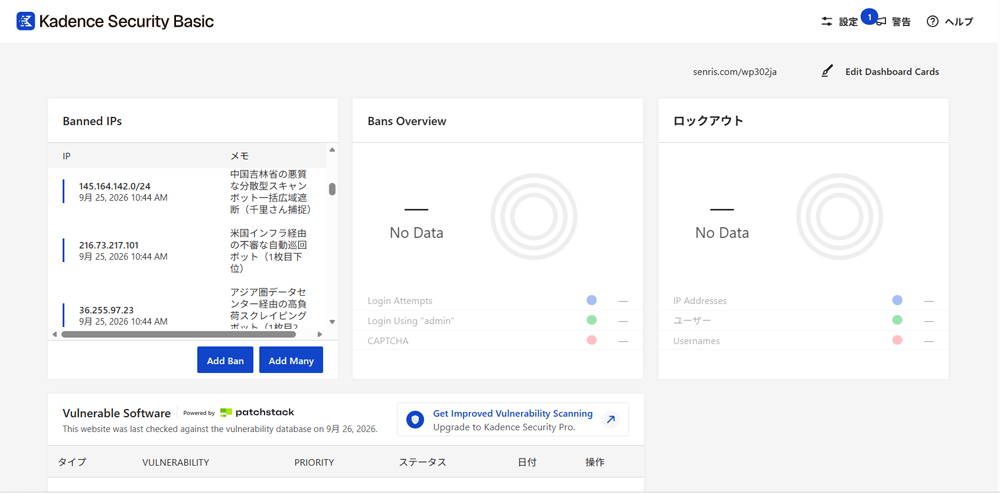Viewport: 1000px width, 494px height.
Task: Click the Bans Overview donut chart
Action: (x=534, y=216)
